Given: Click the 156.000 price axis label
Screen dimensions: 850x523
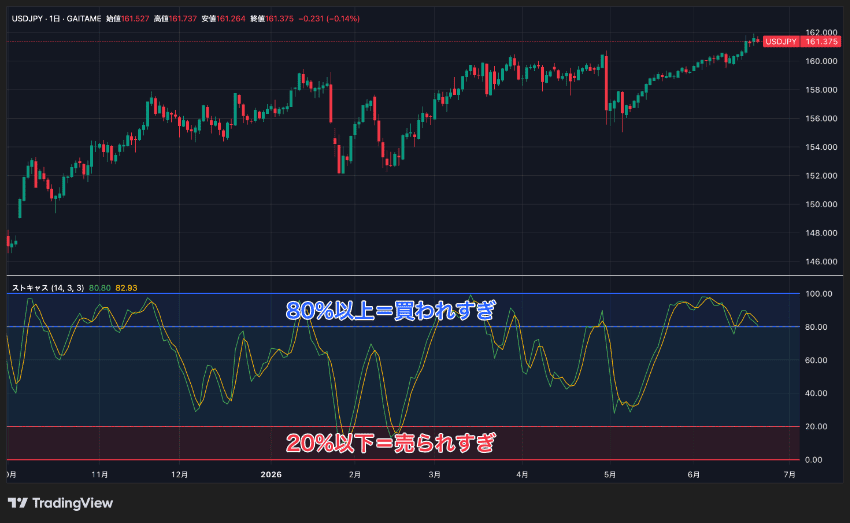Looking at the screenshot, I should (x=821, y=118).
